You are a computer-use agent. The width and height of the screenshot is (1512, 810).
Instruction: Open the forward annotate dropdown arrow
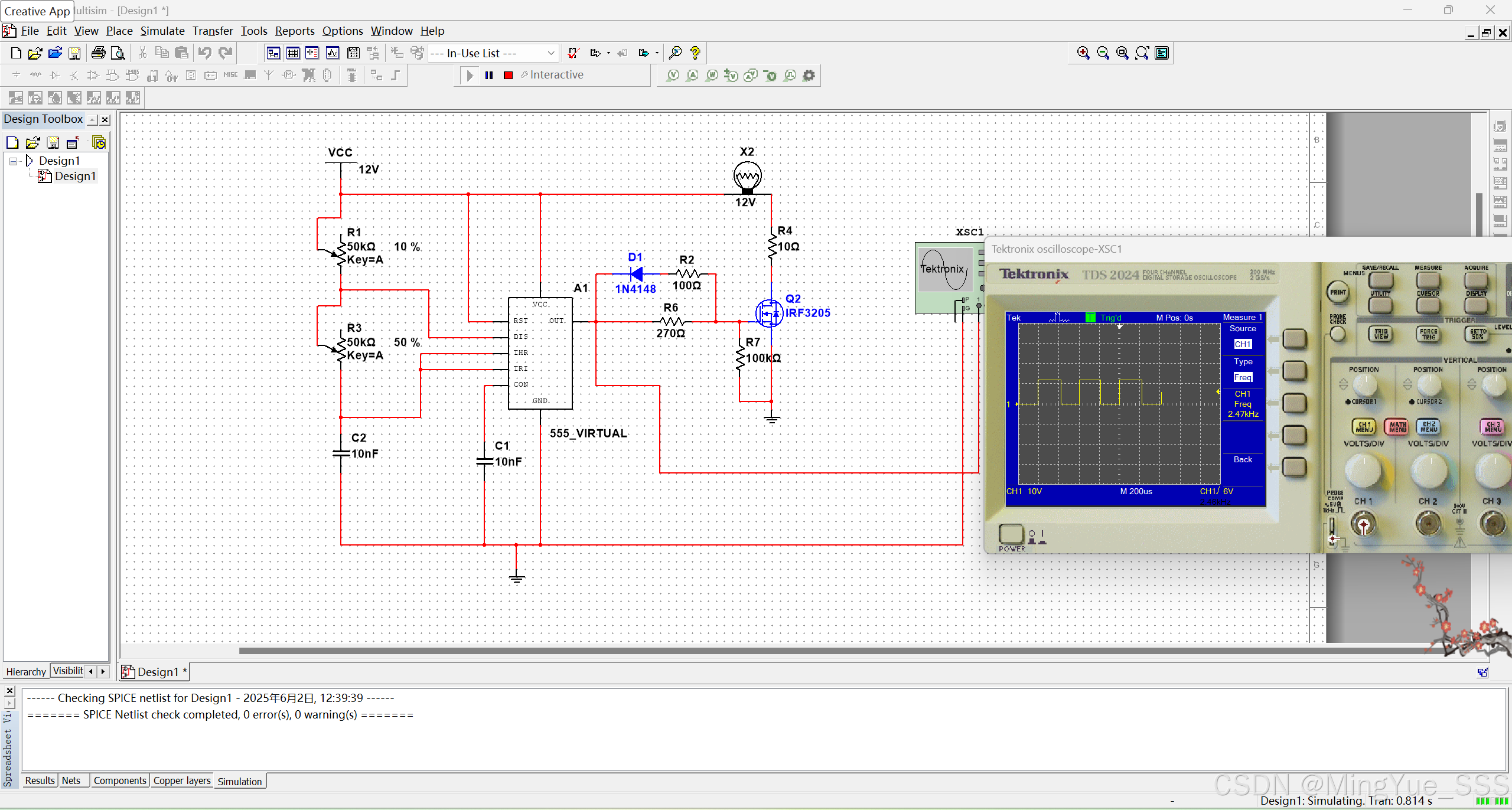point(657,53)
